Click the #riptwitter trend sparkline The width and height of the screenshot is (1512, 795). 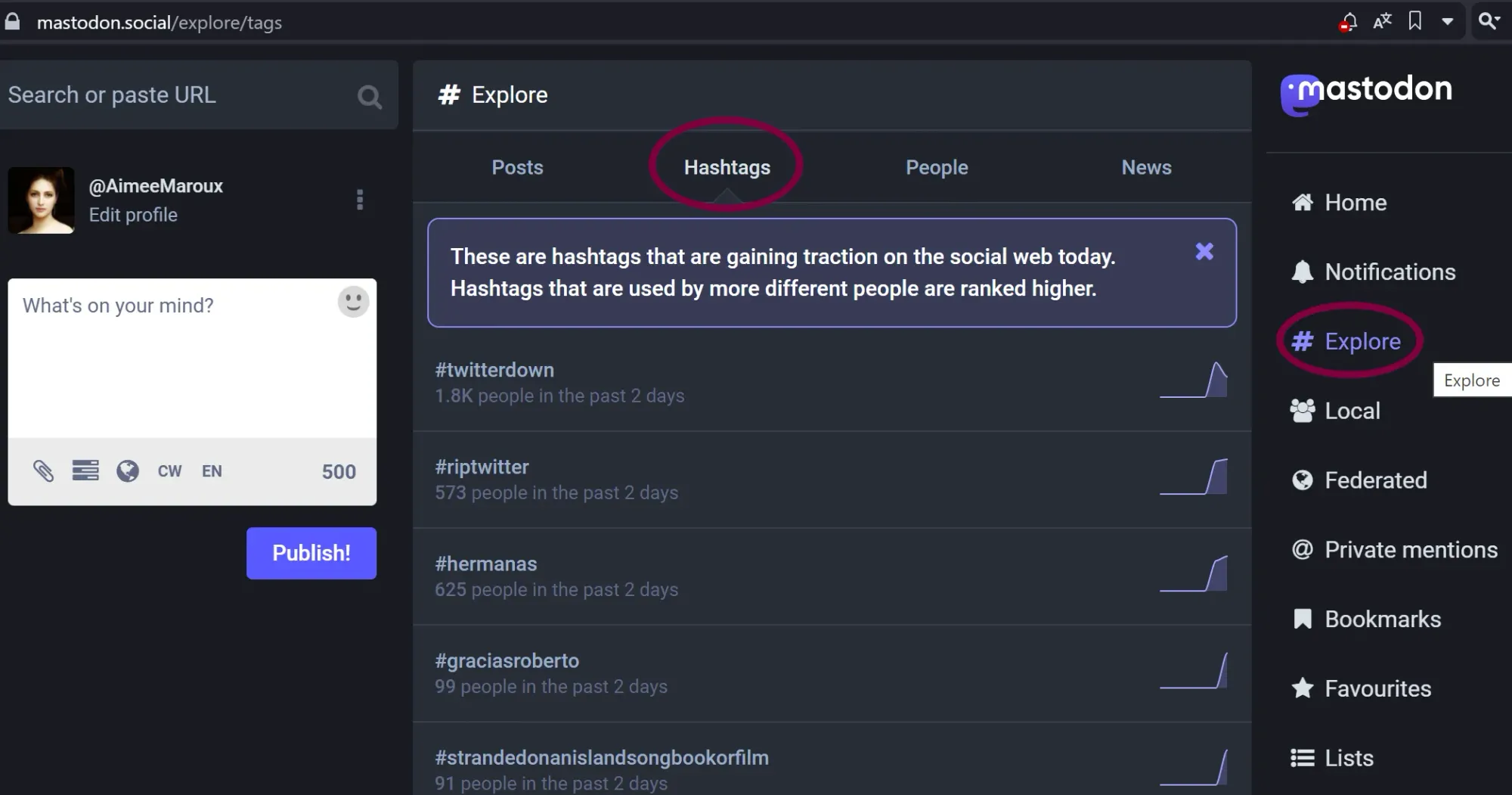click(1194, 477)
